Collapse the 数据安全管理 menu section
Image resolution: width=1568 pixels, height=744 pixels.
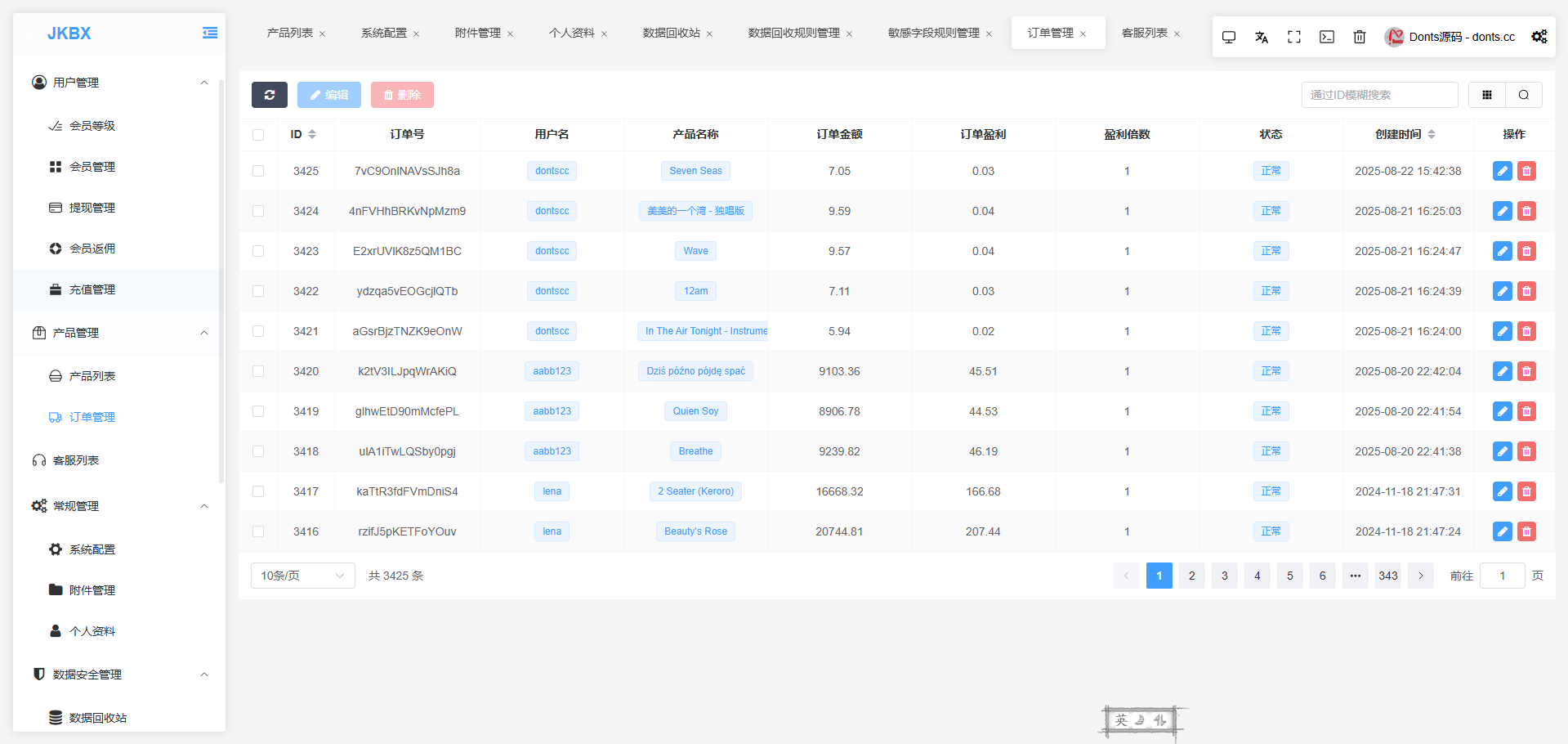pos(203,675)
